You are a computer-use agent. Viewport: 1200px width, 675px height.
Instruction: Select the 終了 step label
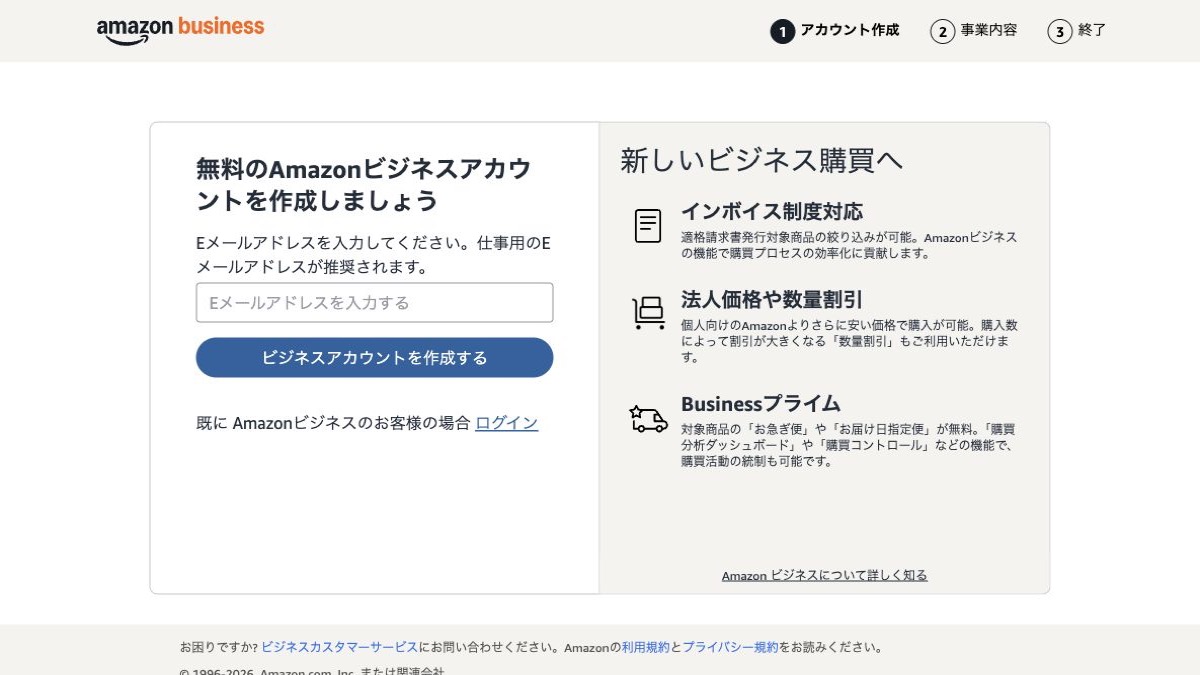1092,30
